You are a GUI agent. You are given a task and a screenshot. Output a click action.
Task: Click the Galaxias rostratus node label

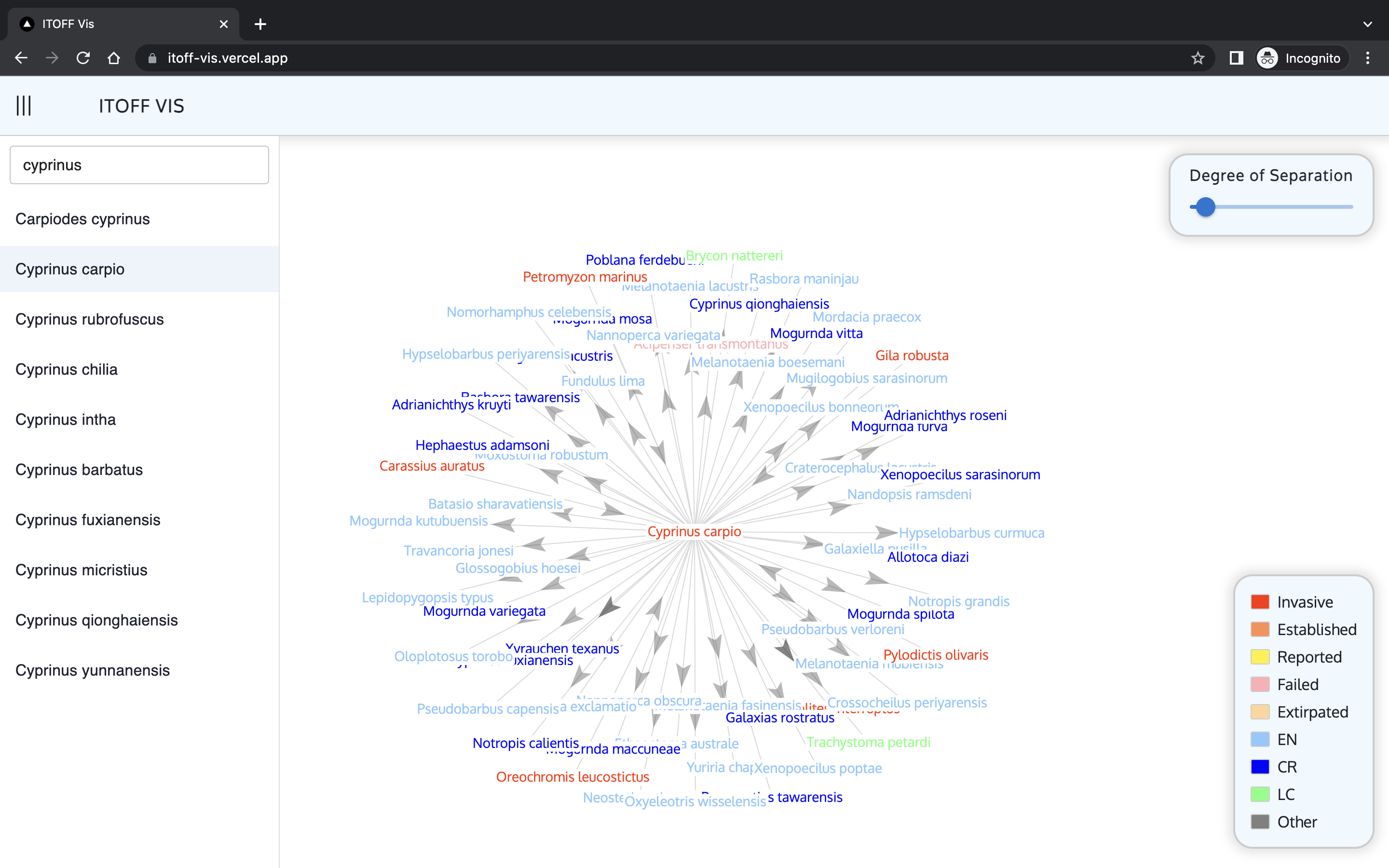[x=779, y=718]
